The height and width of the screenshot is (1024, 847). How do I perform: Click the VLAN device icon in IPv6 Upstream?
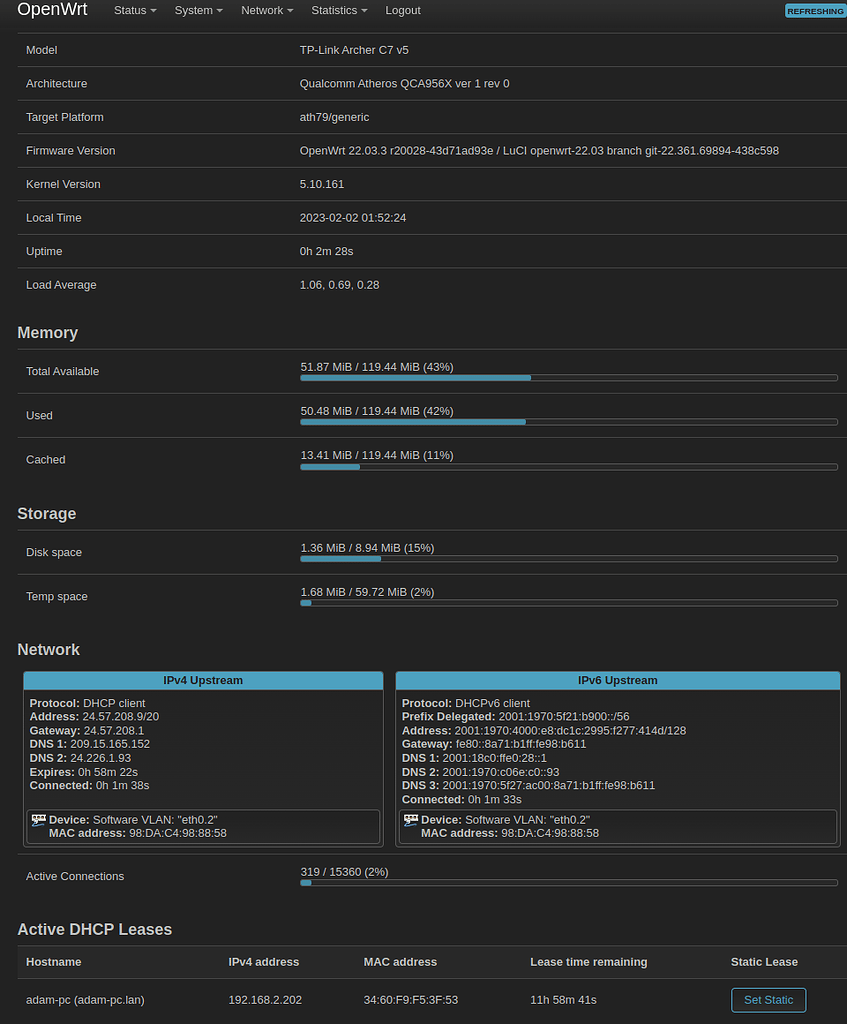(x=409, y=819)
